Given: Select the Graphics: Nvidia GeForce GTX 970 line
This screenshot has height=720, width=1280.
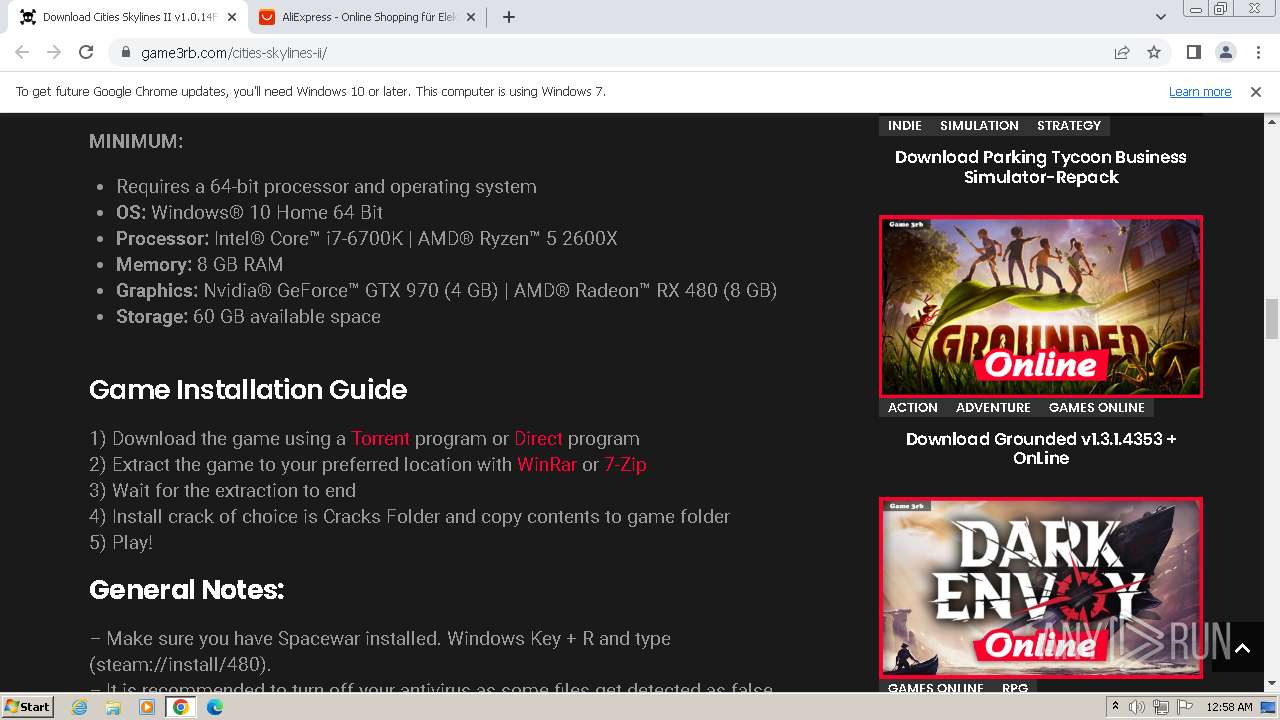Looking at the screenshot, I should click(446, 290).
